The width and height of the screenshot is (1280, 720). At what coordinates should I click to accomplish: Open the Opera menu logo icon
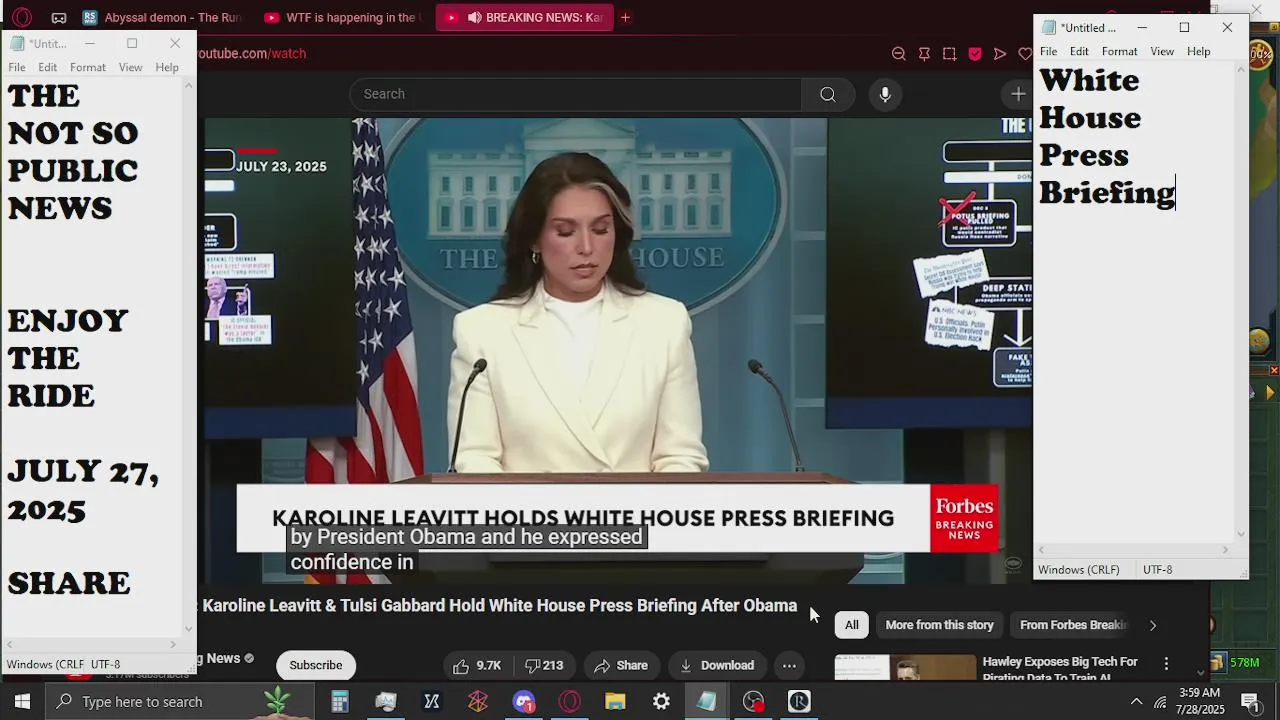(22, 17)
